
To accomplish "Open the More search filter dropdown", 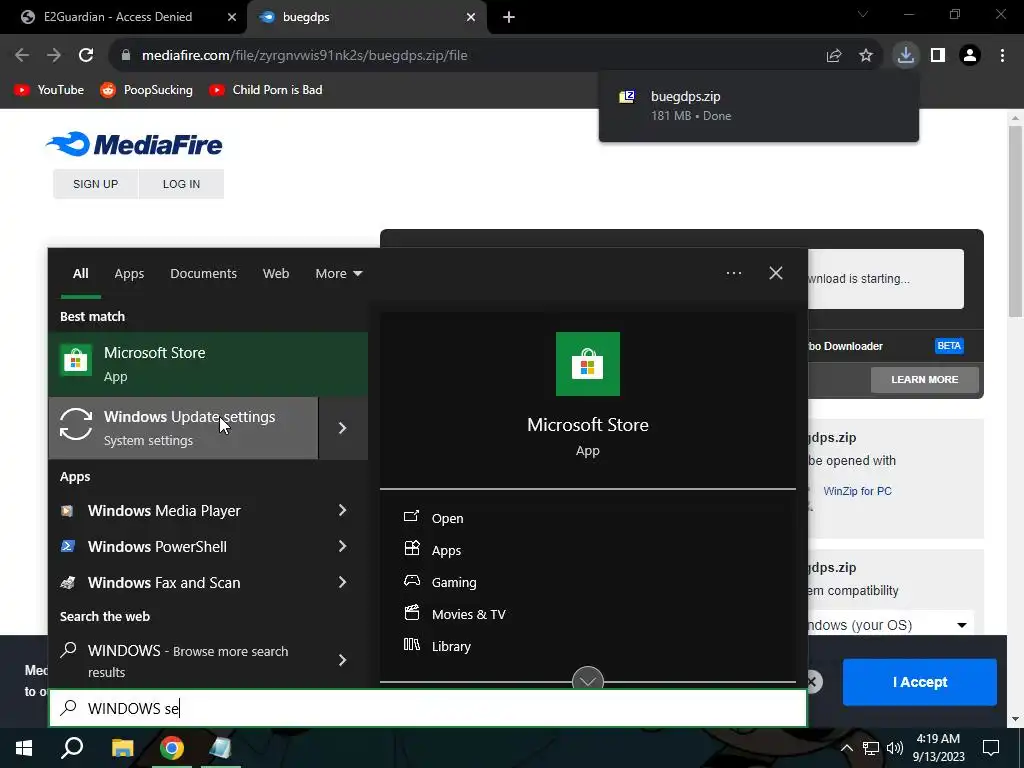I will pos(338,274).
